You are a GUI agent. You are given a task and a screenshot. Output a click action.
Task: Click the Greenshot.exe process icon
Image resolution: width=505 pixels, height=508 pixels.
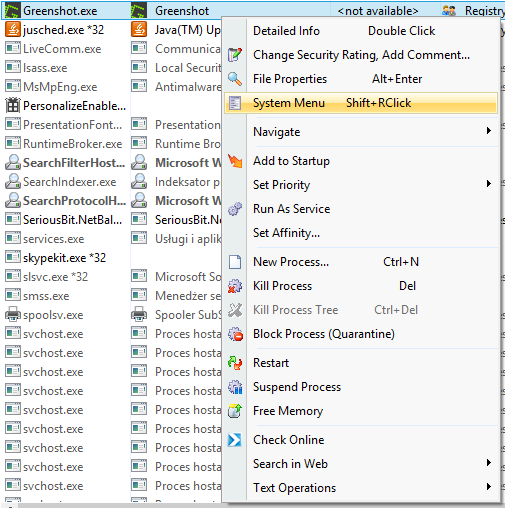point(12,11)
